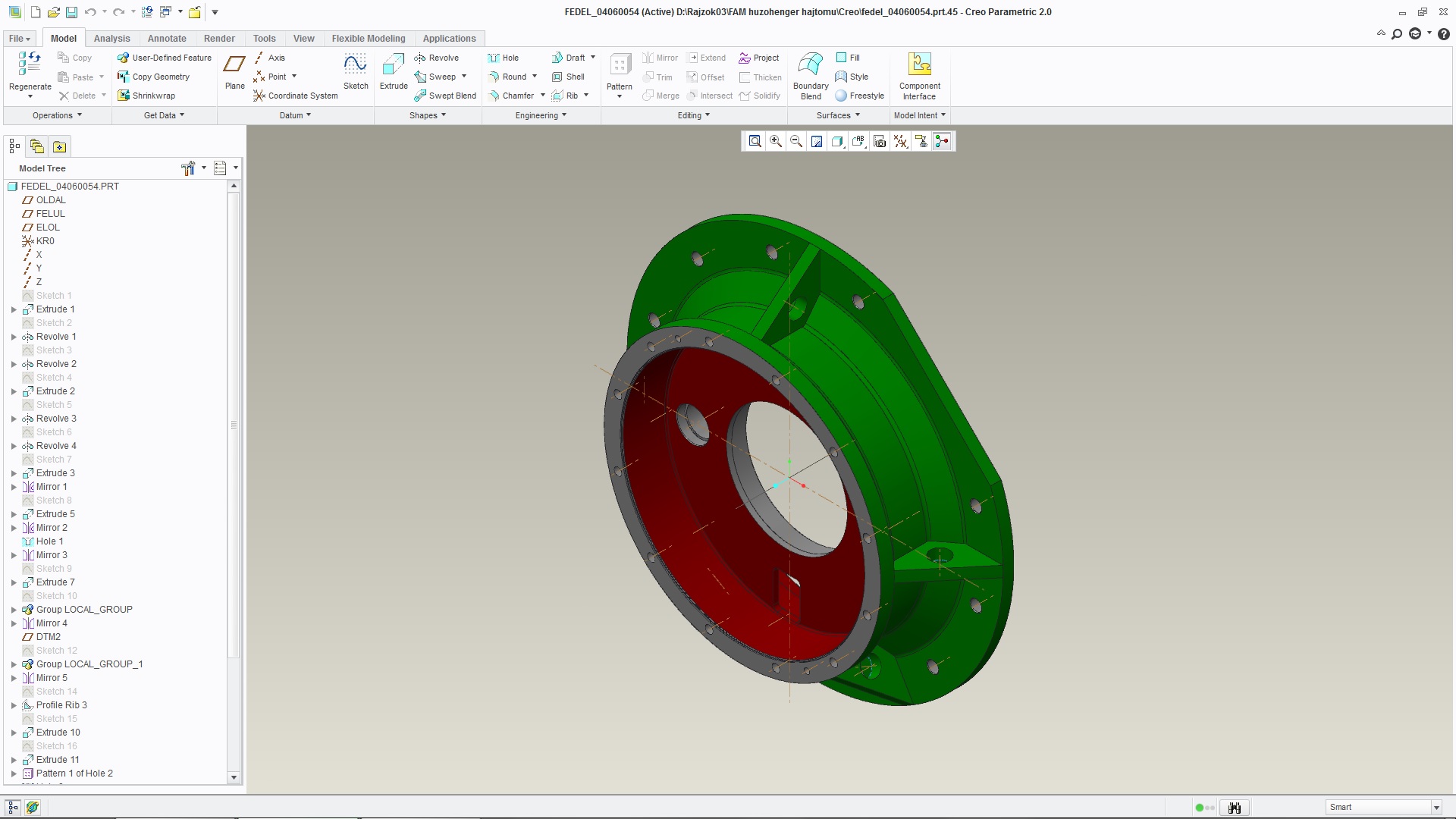1456x819 pixels.
Task: Click the Style surface button
Action: [x=852, y=77]
